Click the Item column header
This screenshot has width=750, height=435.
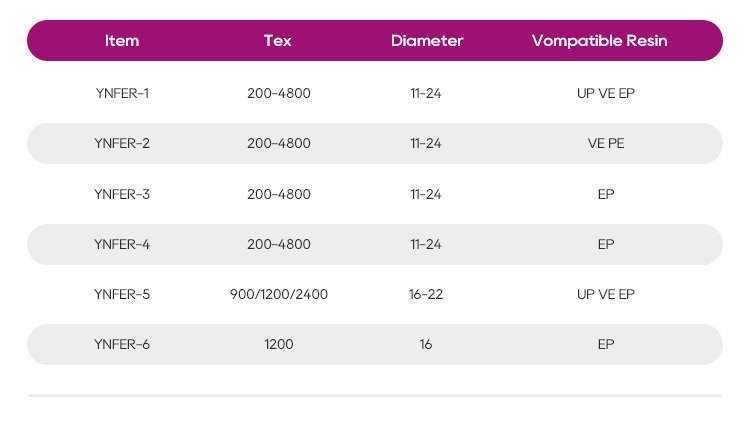pos(122,41)
